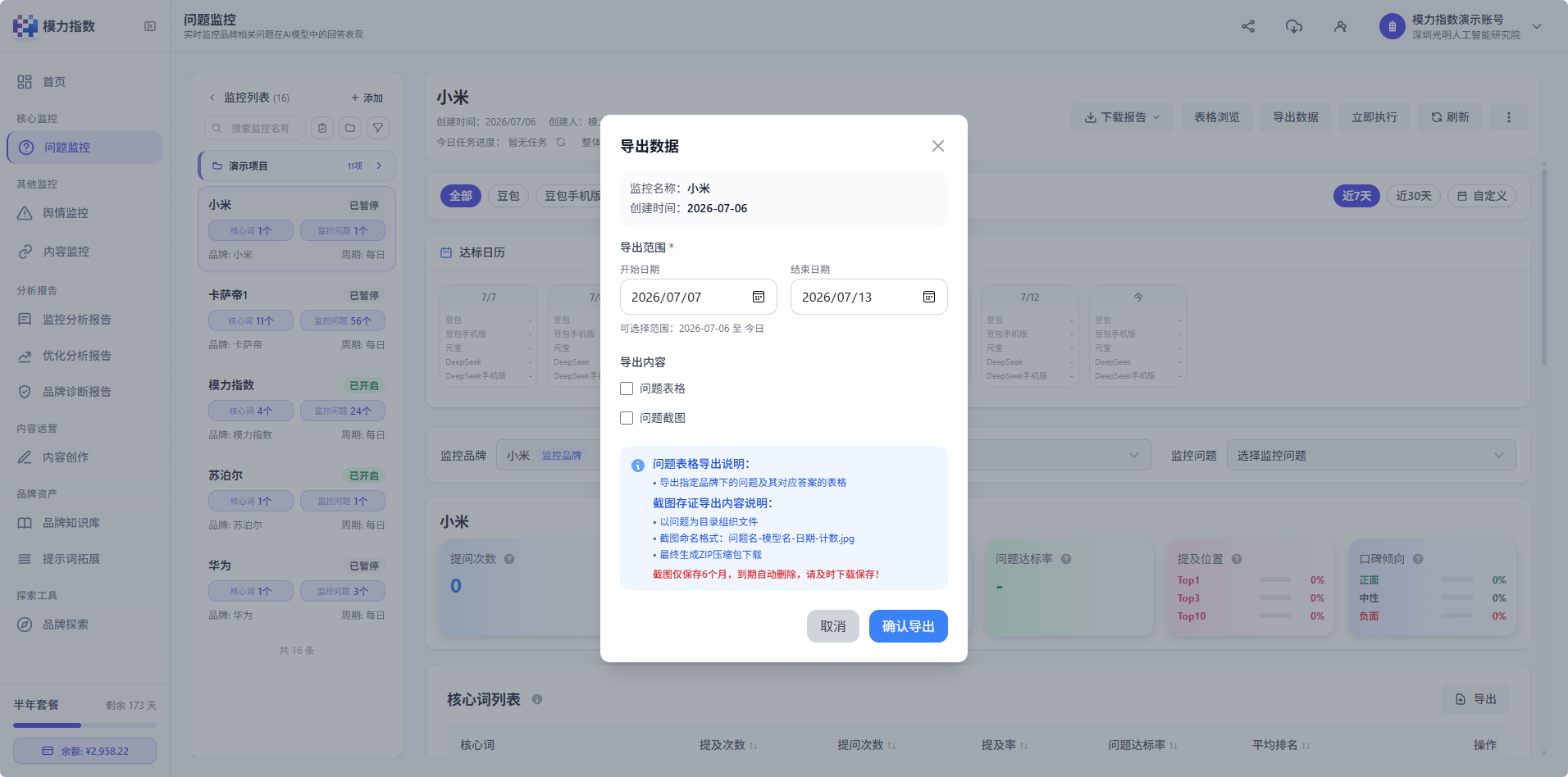Select the 全部 model tab
1568x777 pixels.
click(461, 196)
